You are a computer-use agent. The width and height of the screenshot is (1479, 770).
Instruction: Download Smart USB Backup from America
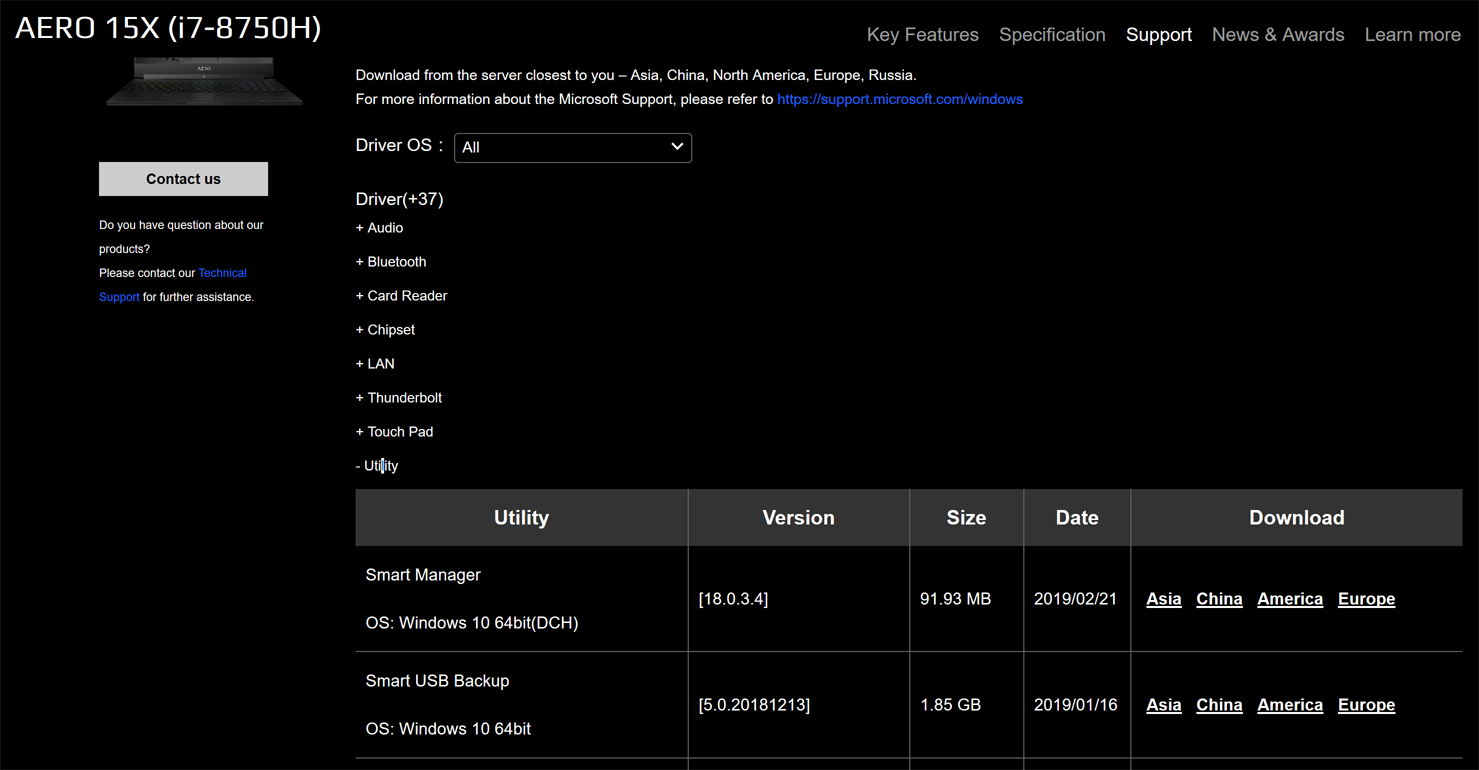[1290, 705]
